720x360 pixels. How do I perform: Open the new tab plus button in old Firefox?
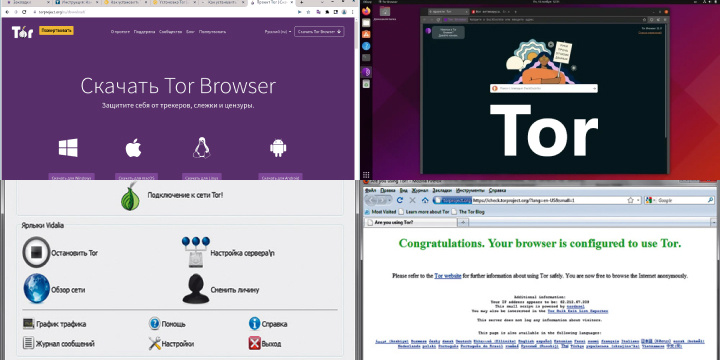[x=464, y=223]
